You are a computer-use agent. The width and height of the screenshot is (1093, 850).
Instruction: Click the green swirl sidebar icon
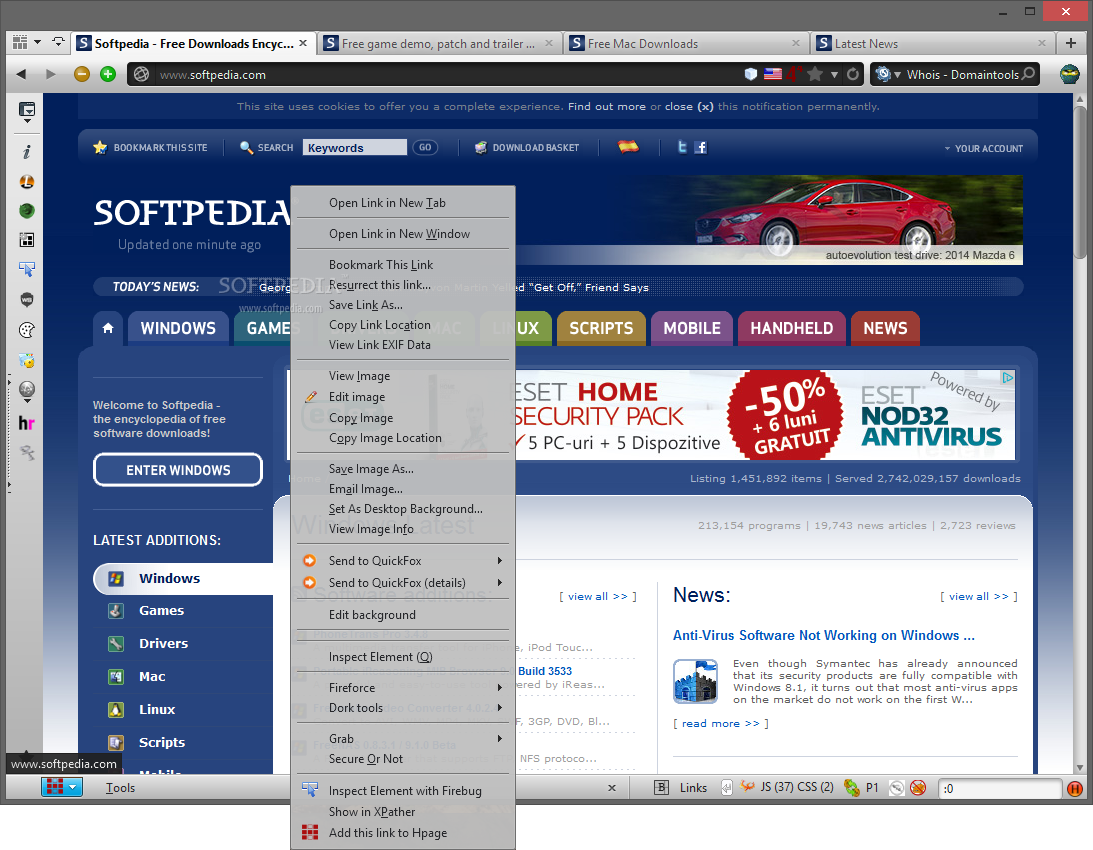pyautogui.click(x=26, y=211)
